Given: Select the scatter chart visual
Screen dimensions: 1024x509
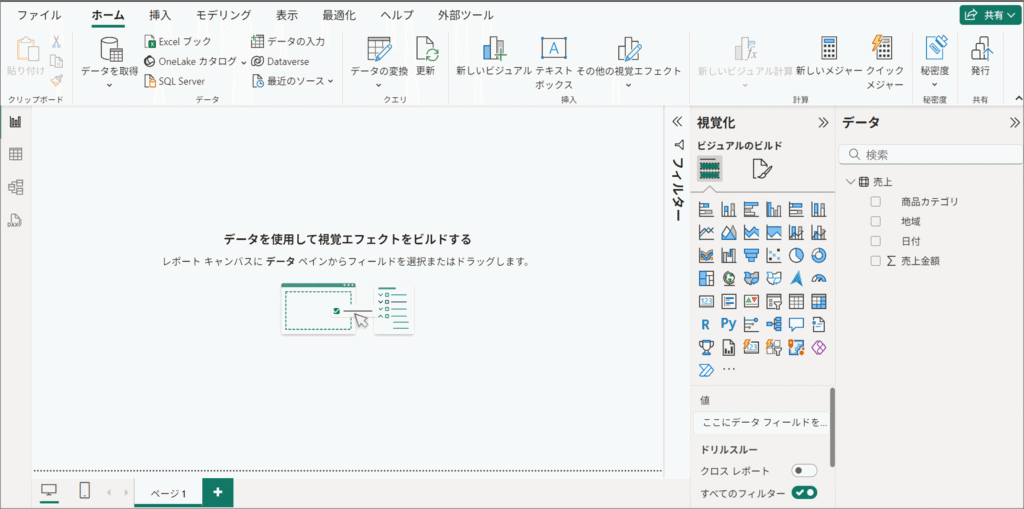Looking at the screenshot, I should [774, 255].
